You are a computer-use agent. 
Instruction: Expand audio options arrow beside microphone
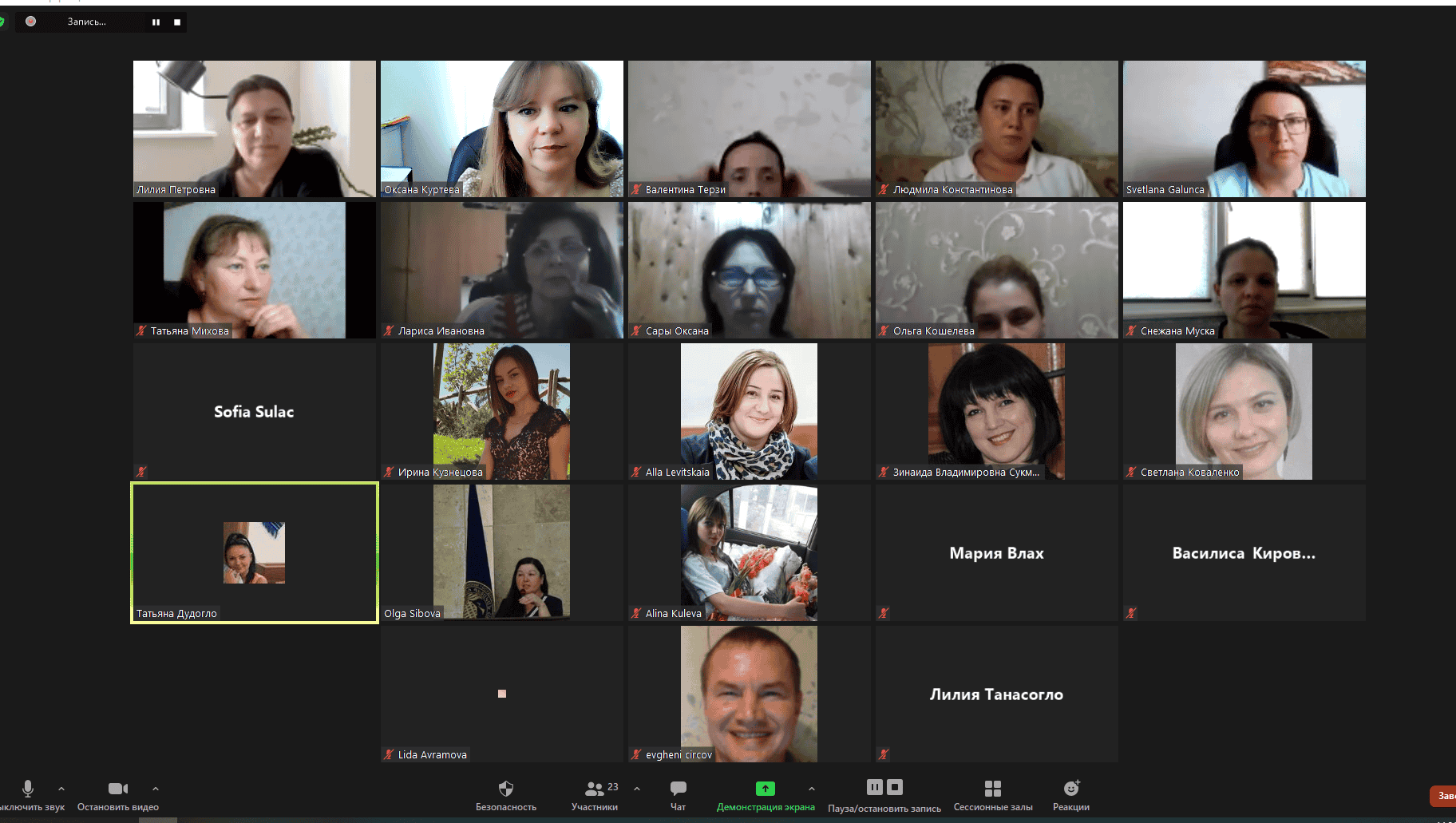[x=61, y=789]
